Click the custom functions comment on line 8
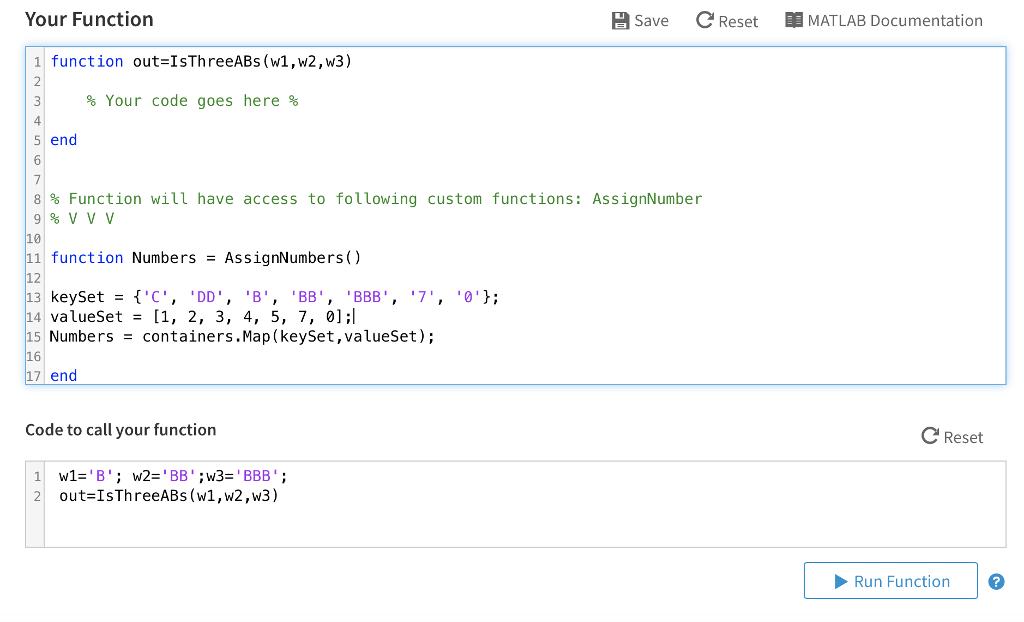This screenshot has width=1024, height=622. [x=376, y=199]
